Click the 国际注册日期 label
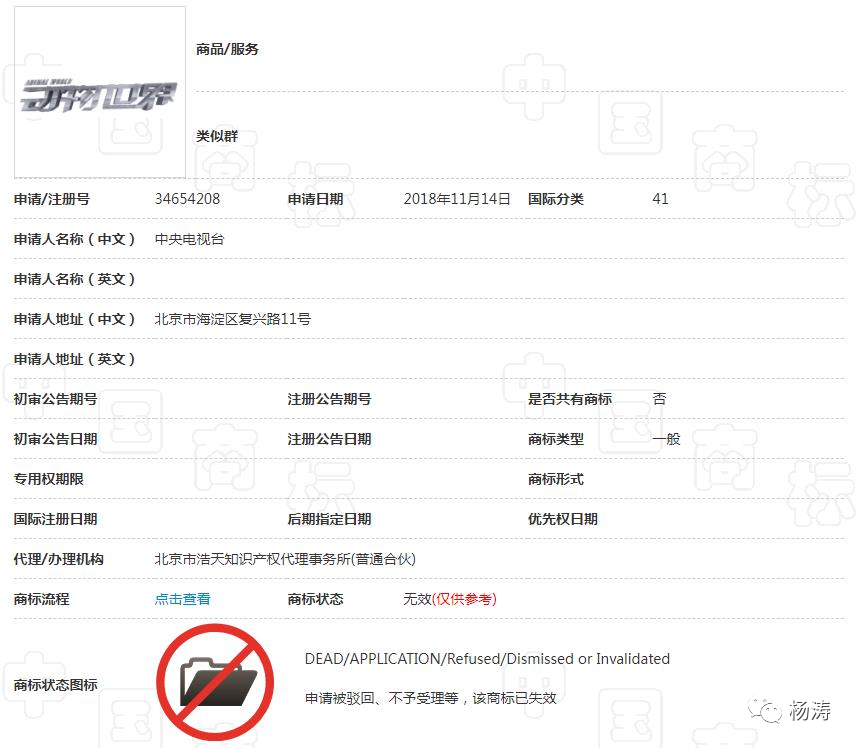This screenshot has height=748, width=858. click(55, 519)
